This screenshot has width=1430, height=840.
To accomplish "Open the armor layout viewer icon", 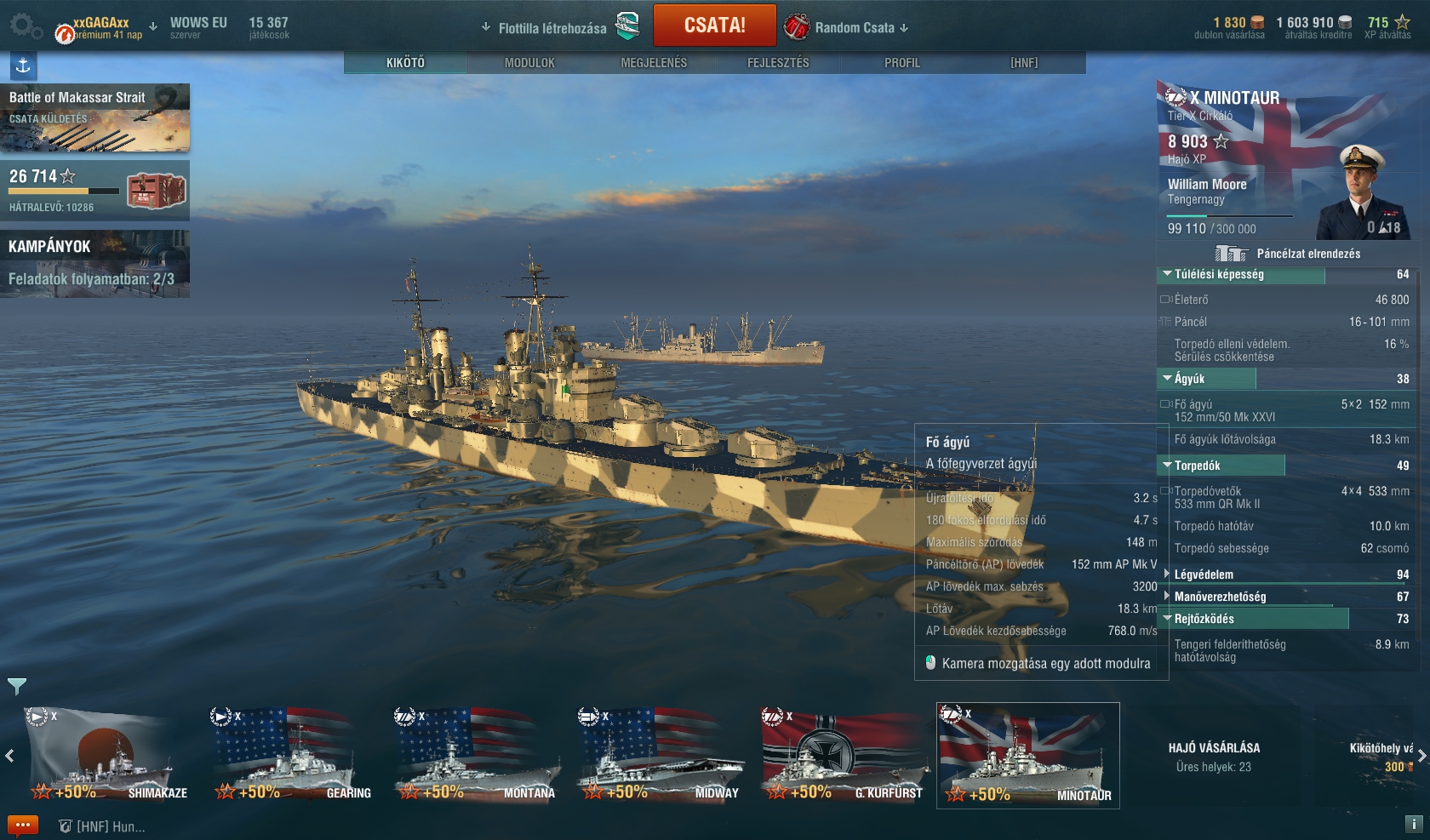I will pyautogui.click(x=1231, y=254).
